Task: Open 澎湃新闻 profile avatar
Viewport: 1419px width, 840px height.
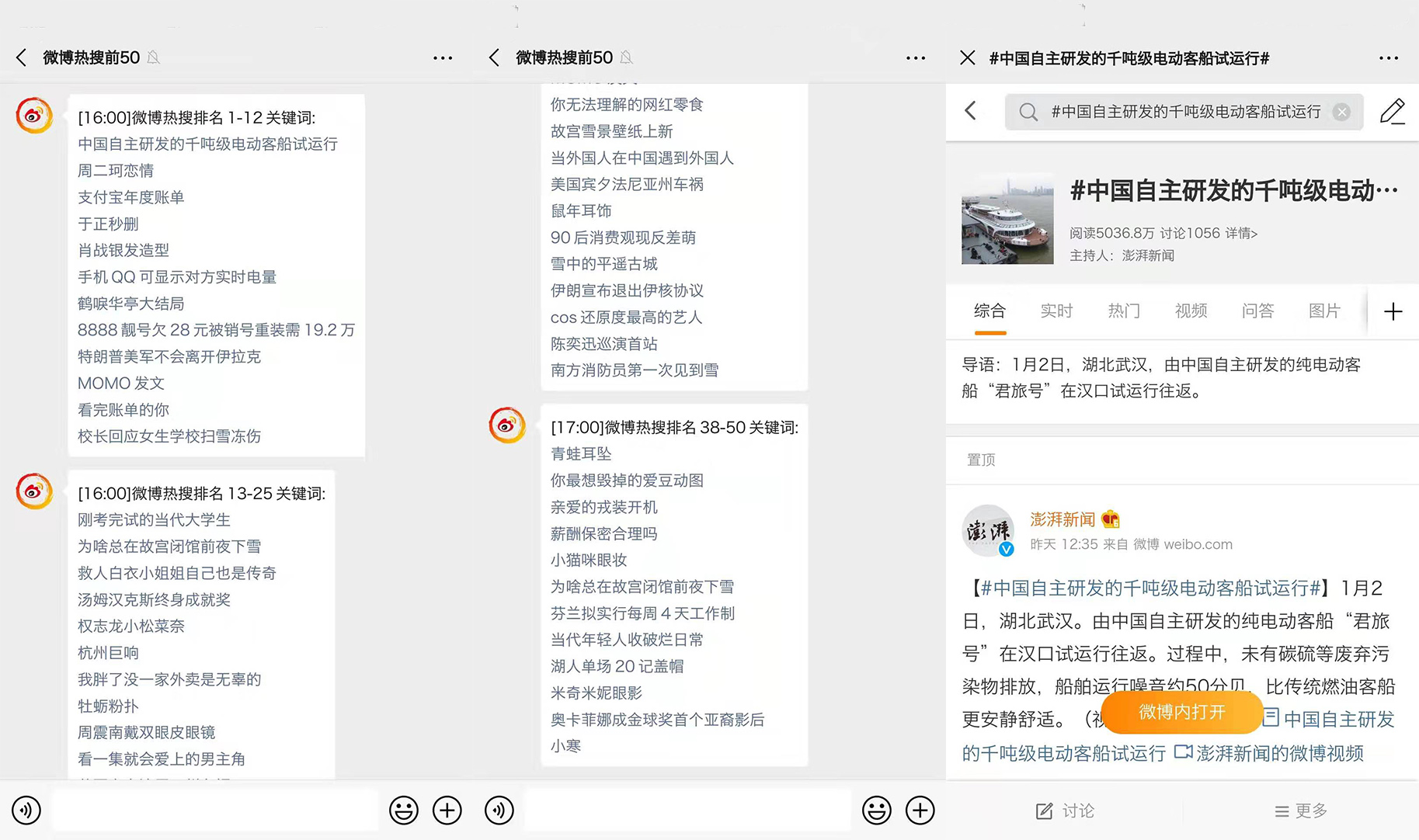Action: (x=988, y=531)
